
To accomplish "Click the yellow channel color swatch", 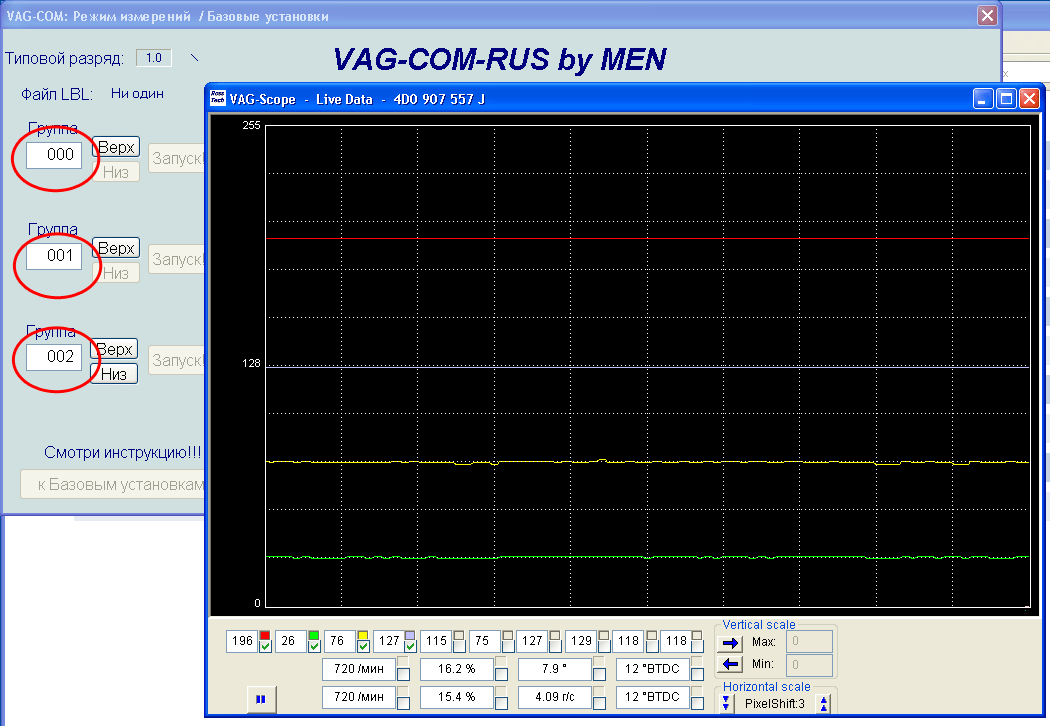I will coord(363,635).
